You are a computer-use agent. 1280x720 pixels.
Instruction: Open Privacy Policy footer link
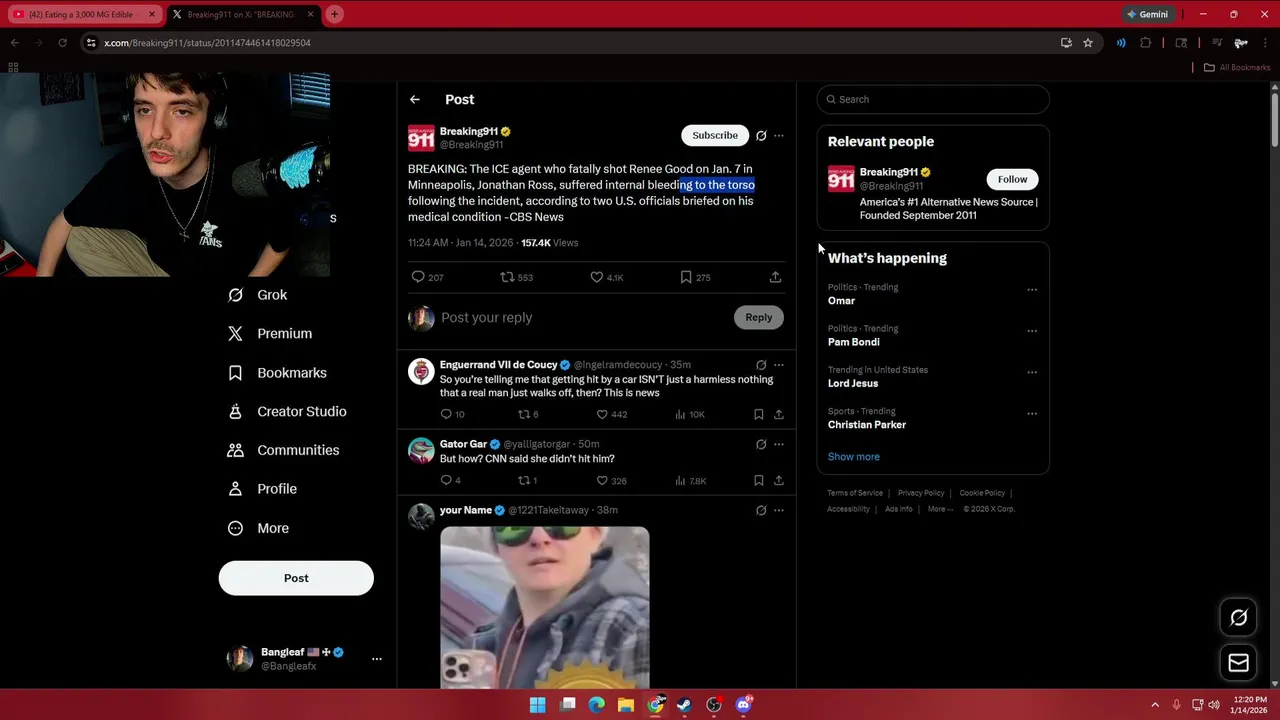921,493
